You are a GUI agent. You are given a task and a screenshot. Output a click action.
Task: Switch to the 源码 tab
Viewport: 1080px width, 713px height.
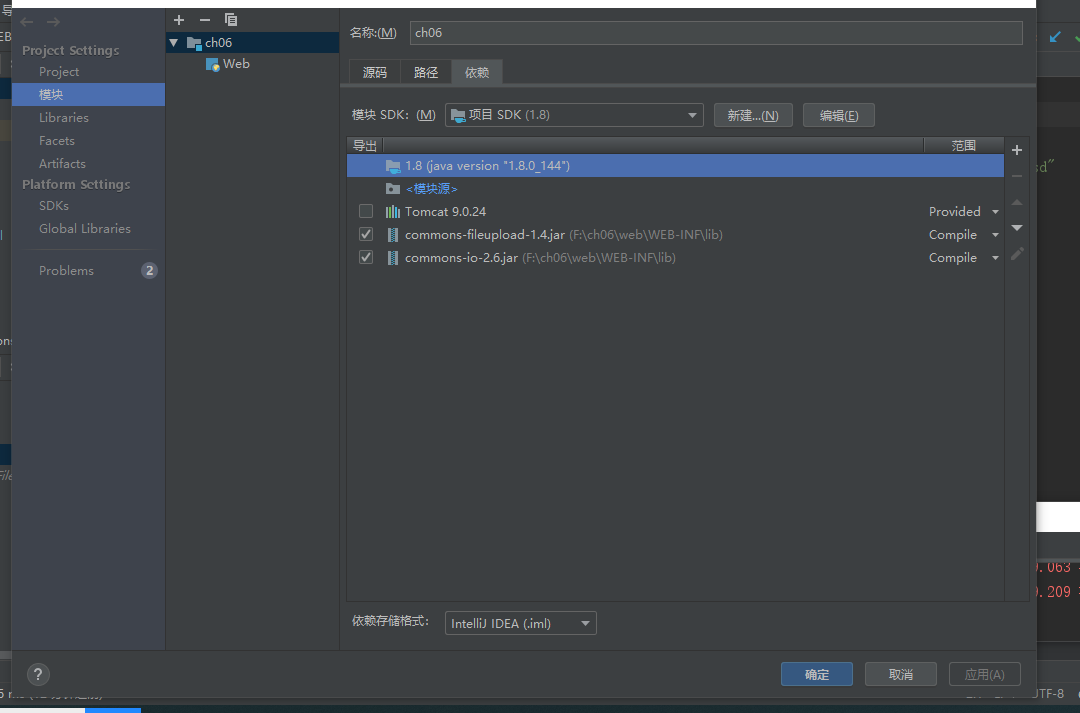(375, 72)
